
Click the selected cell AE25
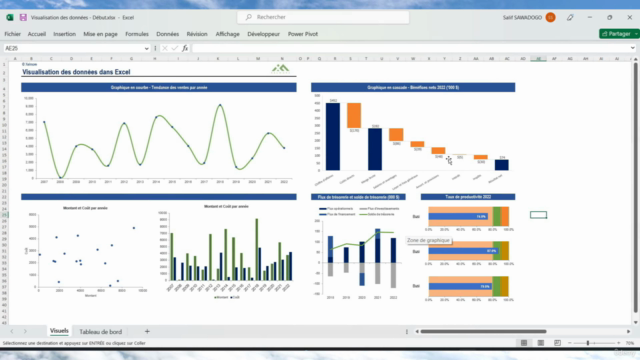coord(538,215)
